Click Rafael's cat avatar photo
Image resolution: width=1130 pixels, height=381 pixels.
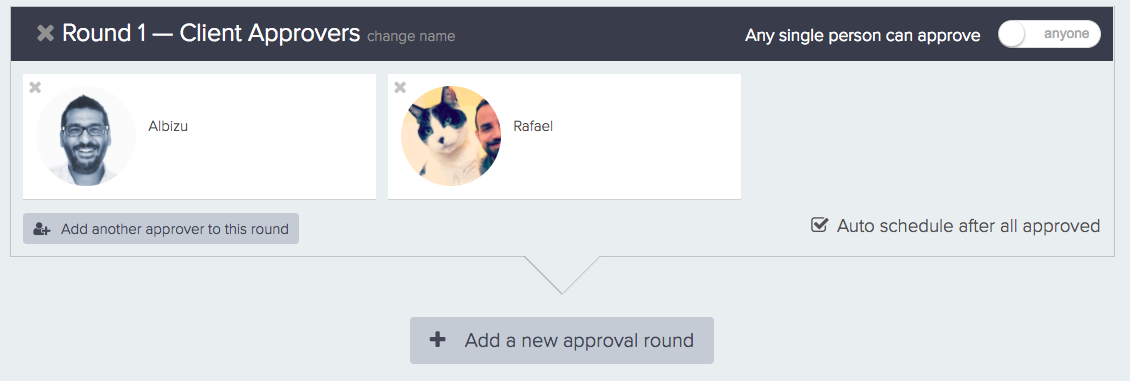click(x=450, y=136)
